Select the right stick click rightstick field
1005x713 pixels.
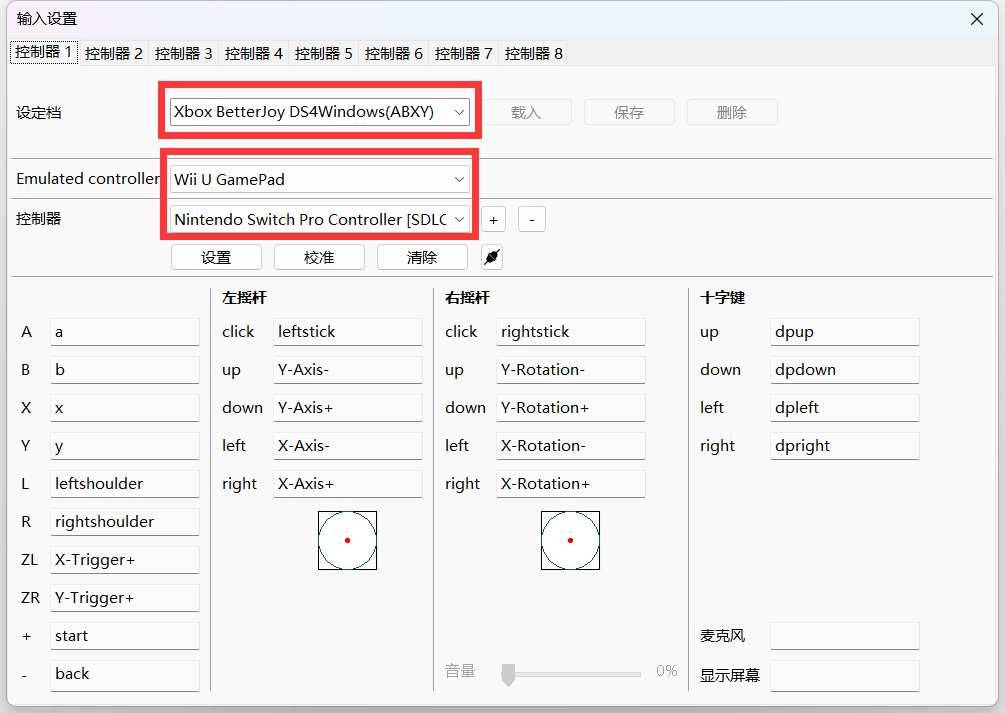pyautogui.click(x=571, y=332)
